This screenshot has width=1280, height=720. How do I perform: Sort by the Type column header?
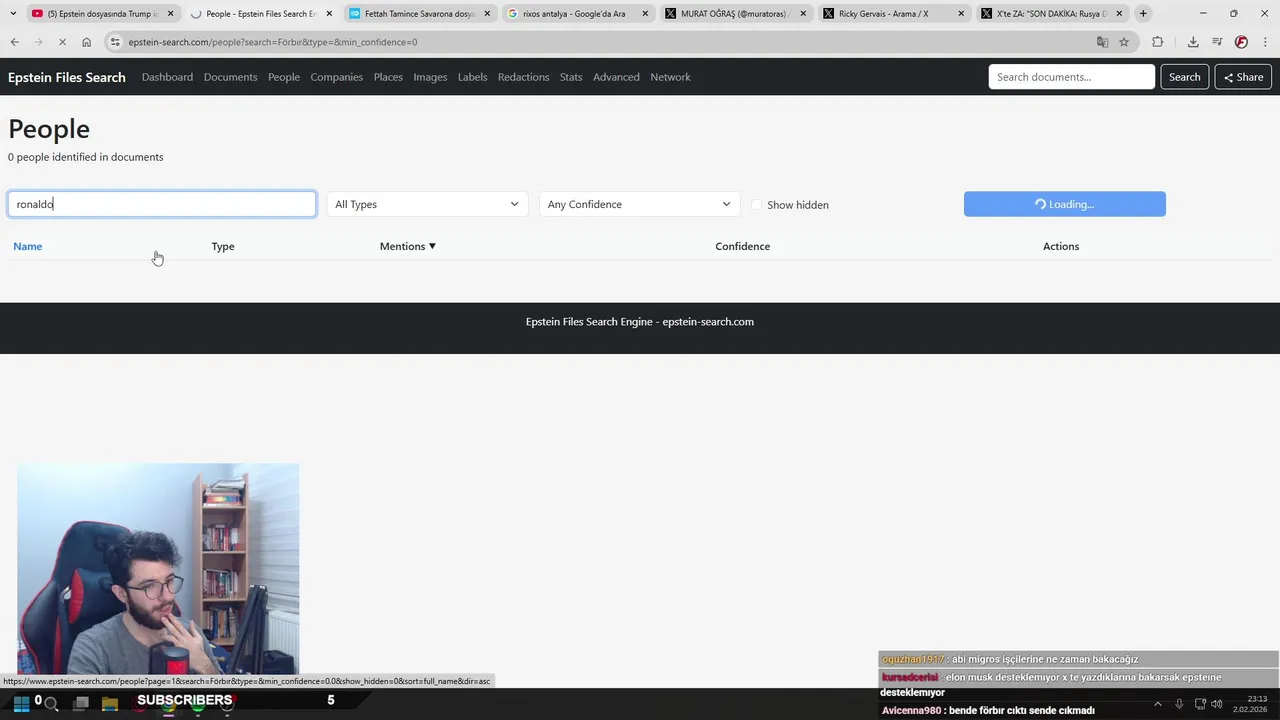click(223, 246)
